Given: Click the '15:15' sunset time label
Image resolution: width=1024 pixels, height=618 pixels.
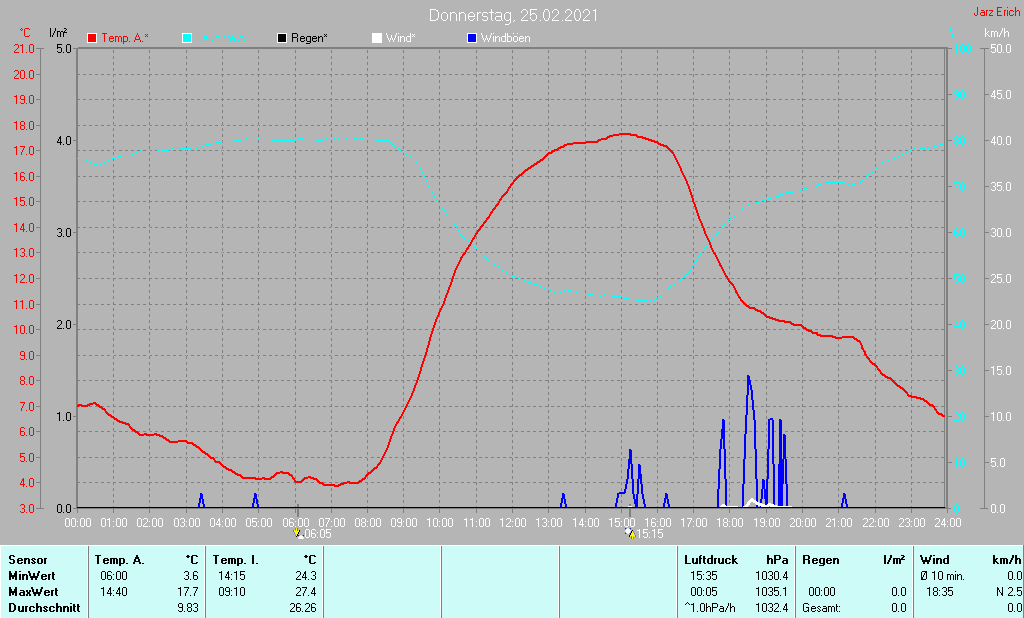Looking at the screenshot, I should coord(650,534).
